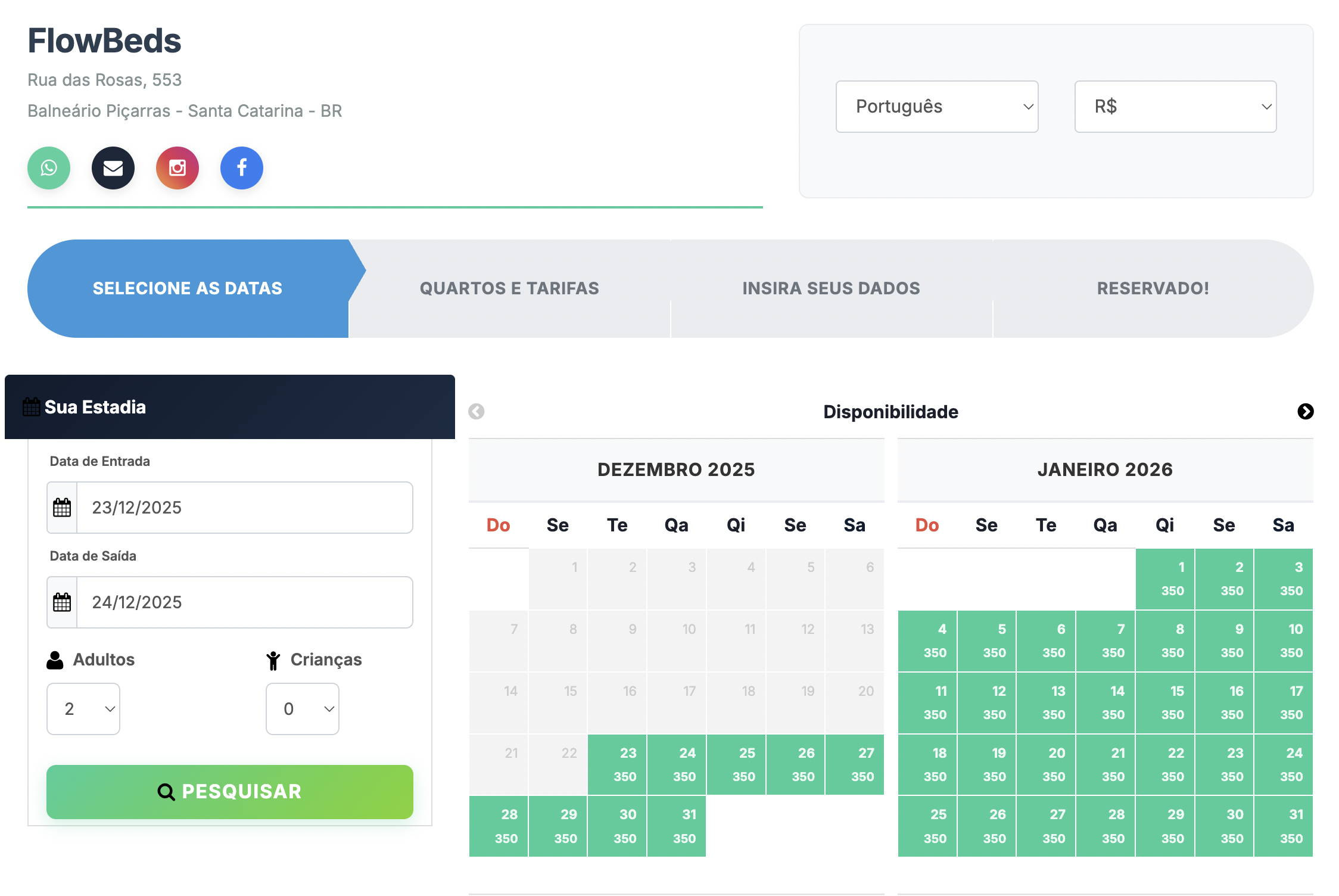Click the email envelope icon
The height and width of the screenshot is (896, 1339).
[113, 168]
